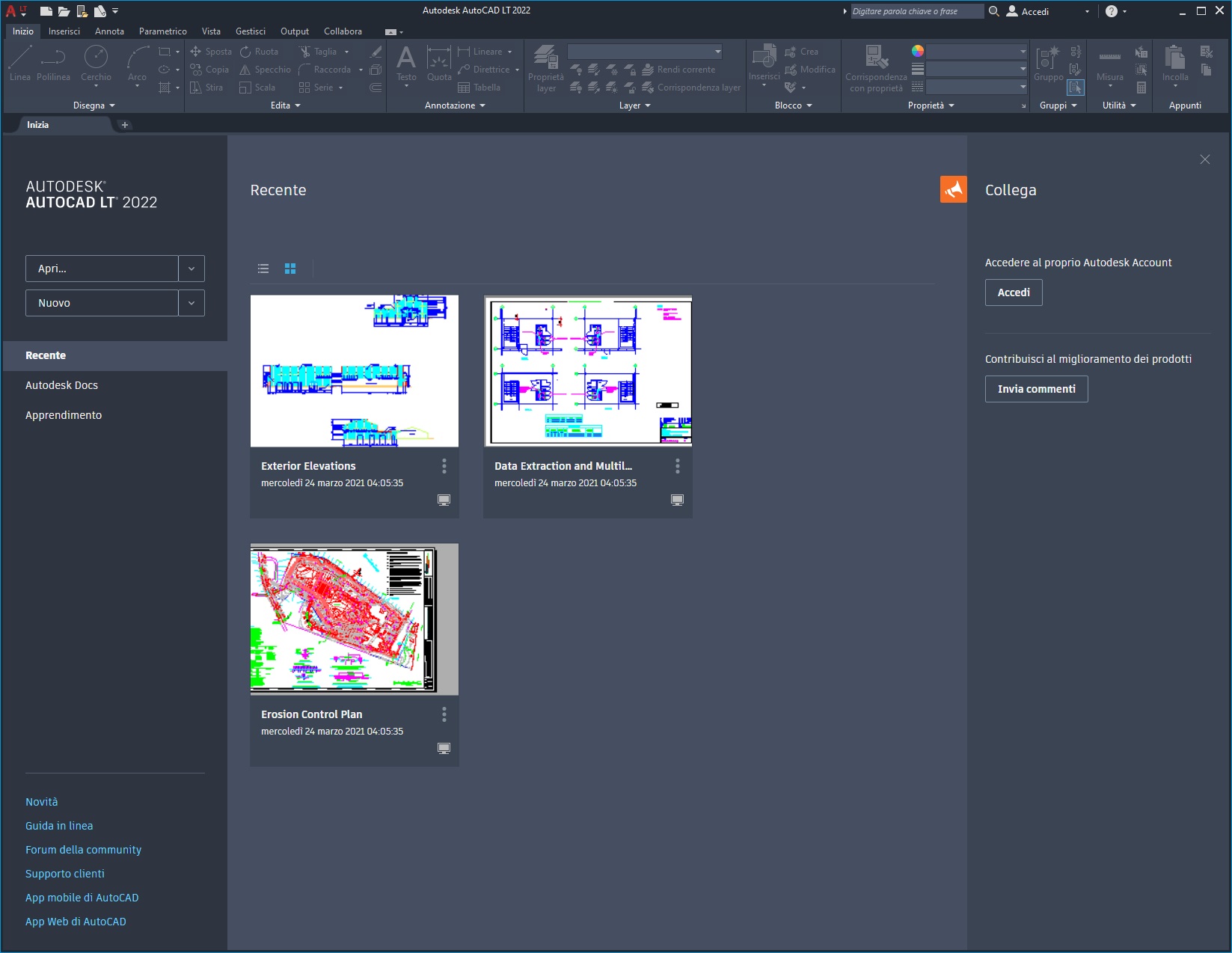Viewport: 1232px width, 953px height.
Task: Open the help question mark icon
Action: point(1112,11)
